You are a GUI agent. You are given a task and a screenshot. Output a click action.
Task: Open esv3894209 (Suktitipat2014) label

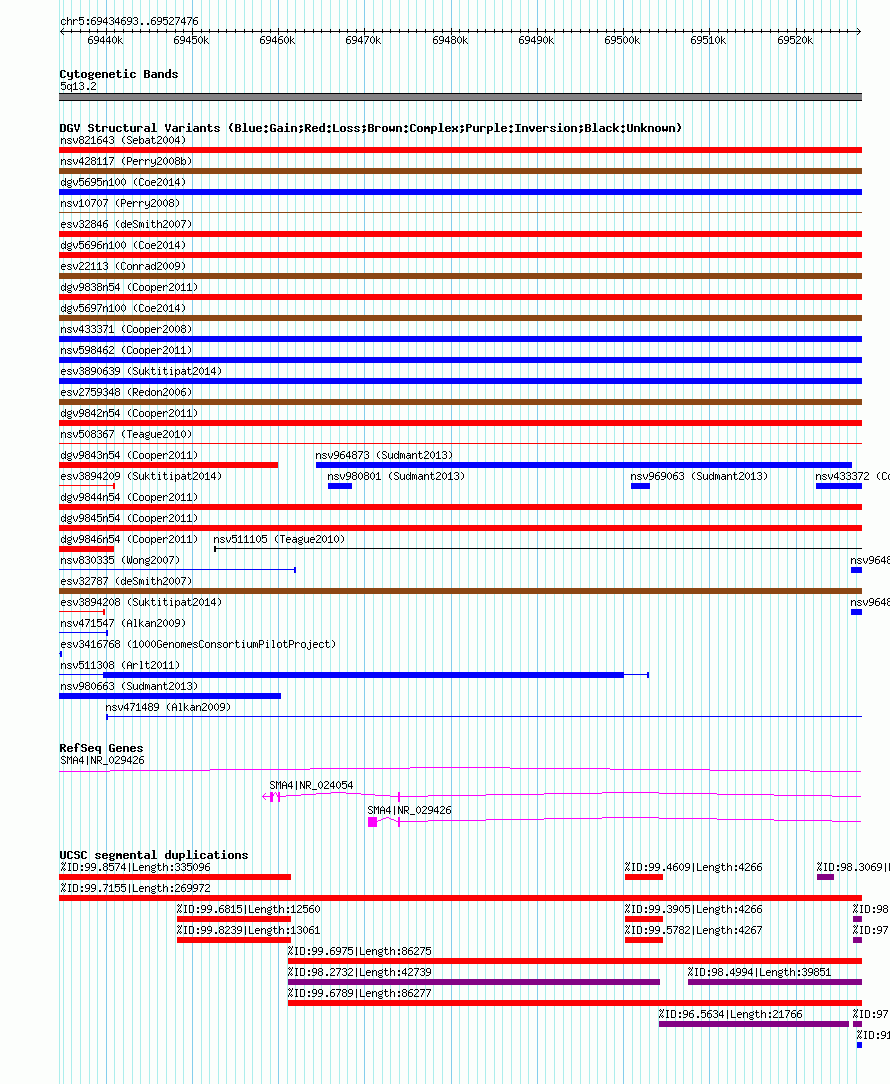coord(141,476)
